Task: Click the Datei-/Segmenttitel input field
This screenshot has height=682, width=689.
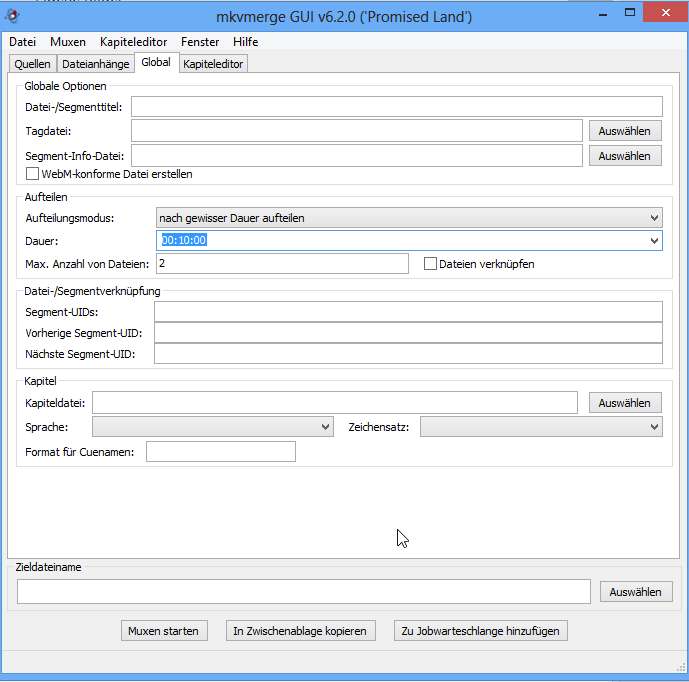Action: tap(397, 107)
